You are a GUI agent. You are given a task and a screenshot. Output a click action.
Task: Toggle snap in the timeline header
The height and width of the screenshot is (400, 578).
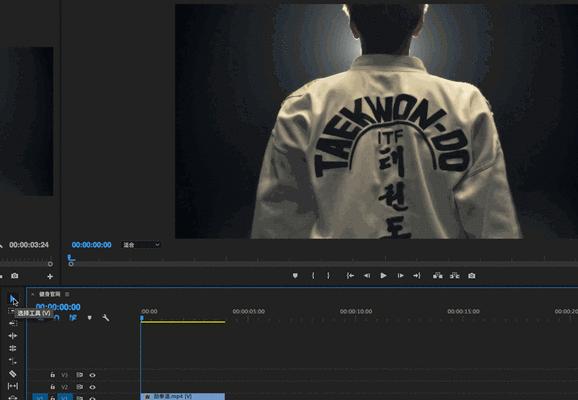(x=57, y=317)
